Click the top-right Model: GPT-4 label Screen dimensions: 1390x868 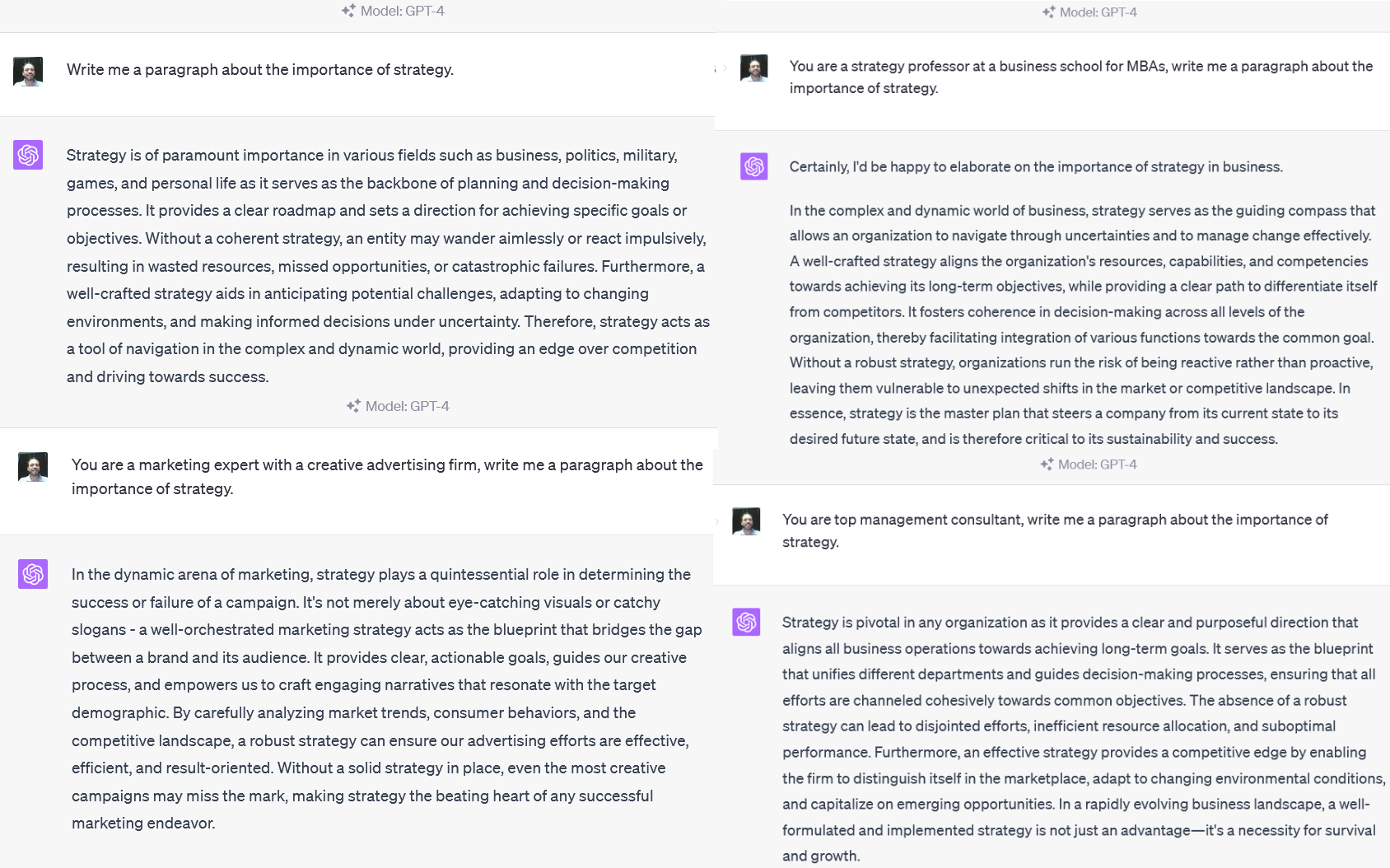pos(1099,12)
